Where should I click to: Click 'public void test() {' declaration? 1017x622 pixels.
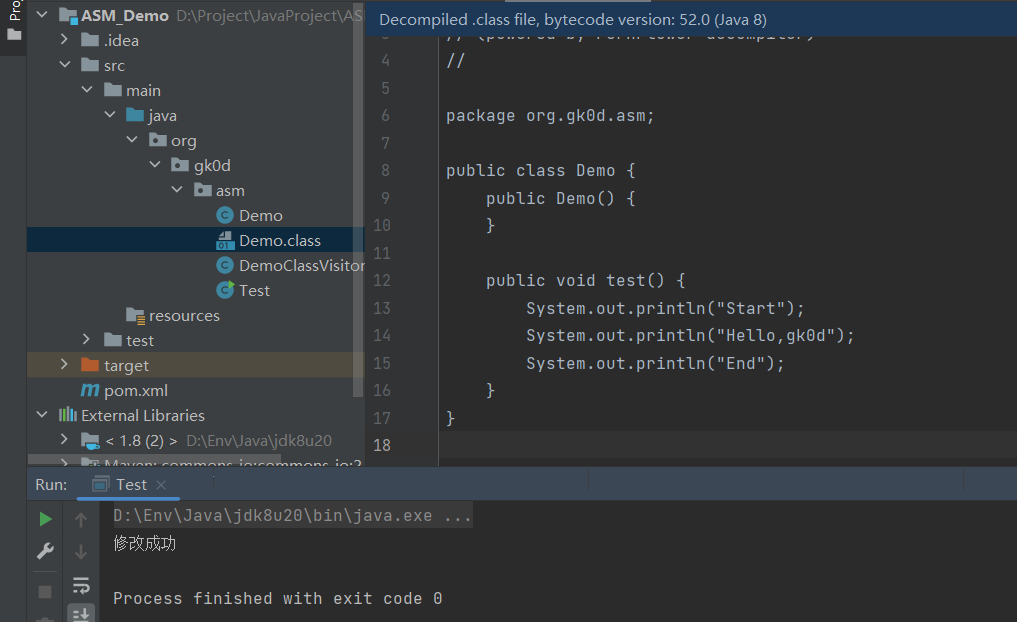tap(586, 280)
